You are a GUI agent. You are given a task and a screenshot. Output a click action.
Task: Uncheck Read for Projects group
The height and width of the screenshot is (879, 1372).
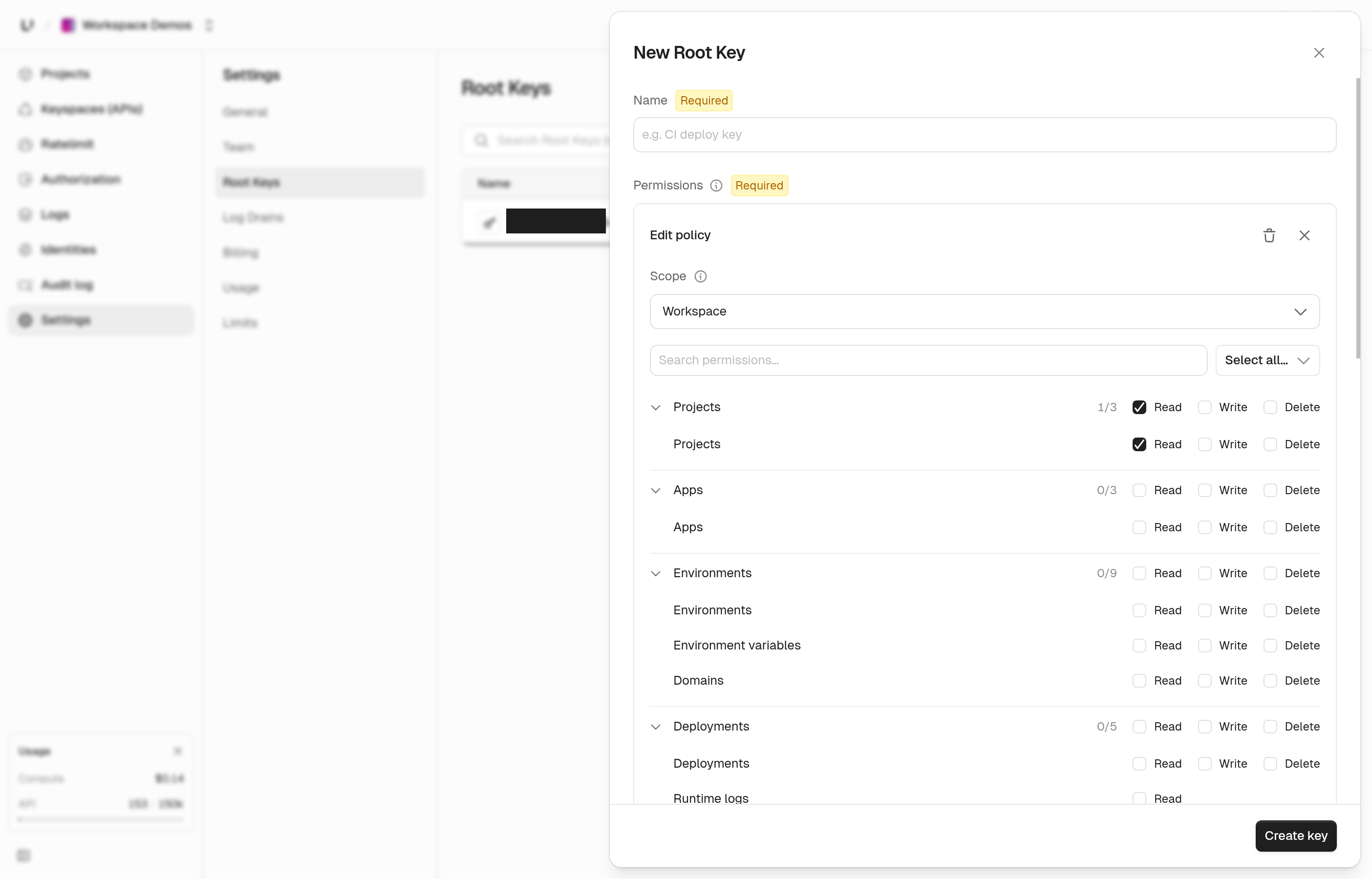coord(1138,407)
